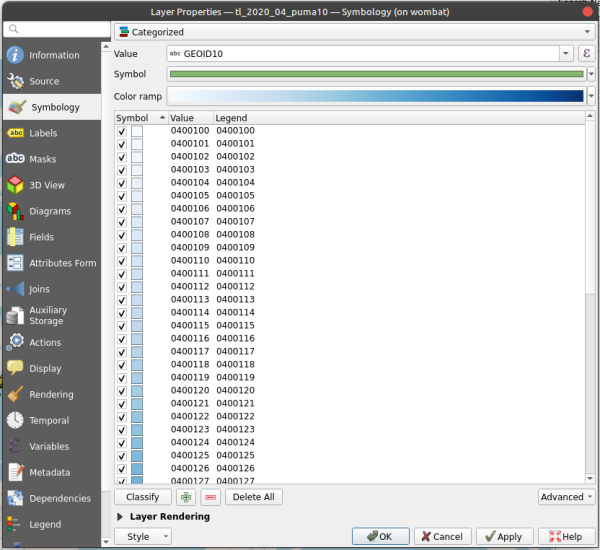Click the red minus remove category icon
600x550 pixels.
click(210, 497)
